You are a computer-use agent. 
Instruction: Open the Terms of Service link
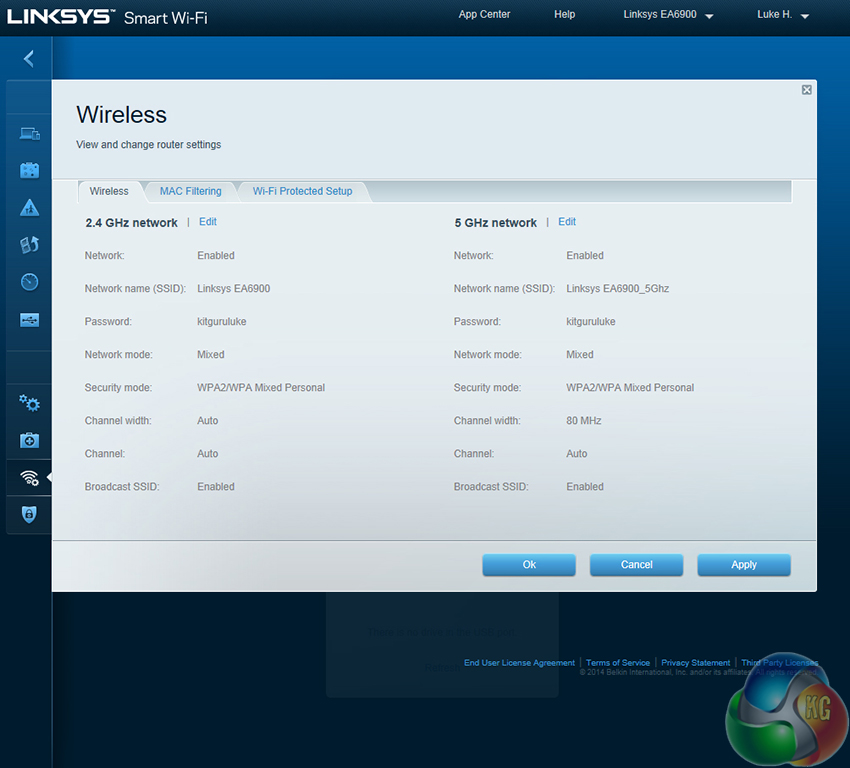618,663
